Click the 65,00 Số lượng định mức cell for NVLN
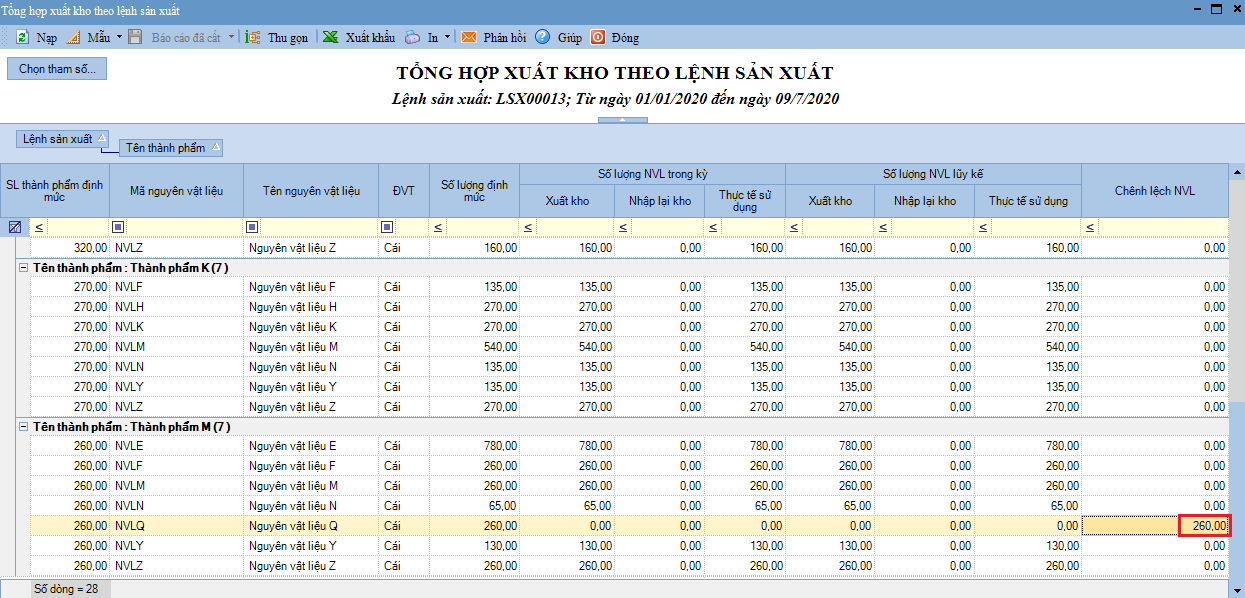The width and height of the screenshot is (1245, 598). [475, 505]
